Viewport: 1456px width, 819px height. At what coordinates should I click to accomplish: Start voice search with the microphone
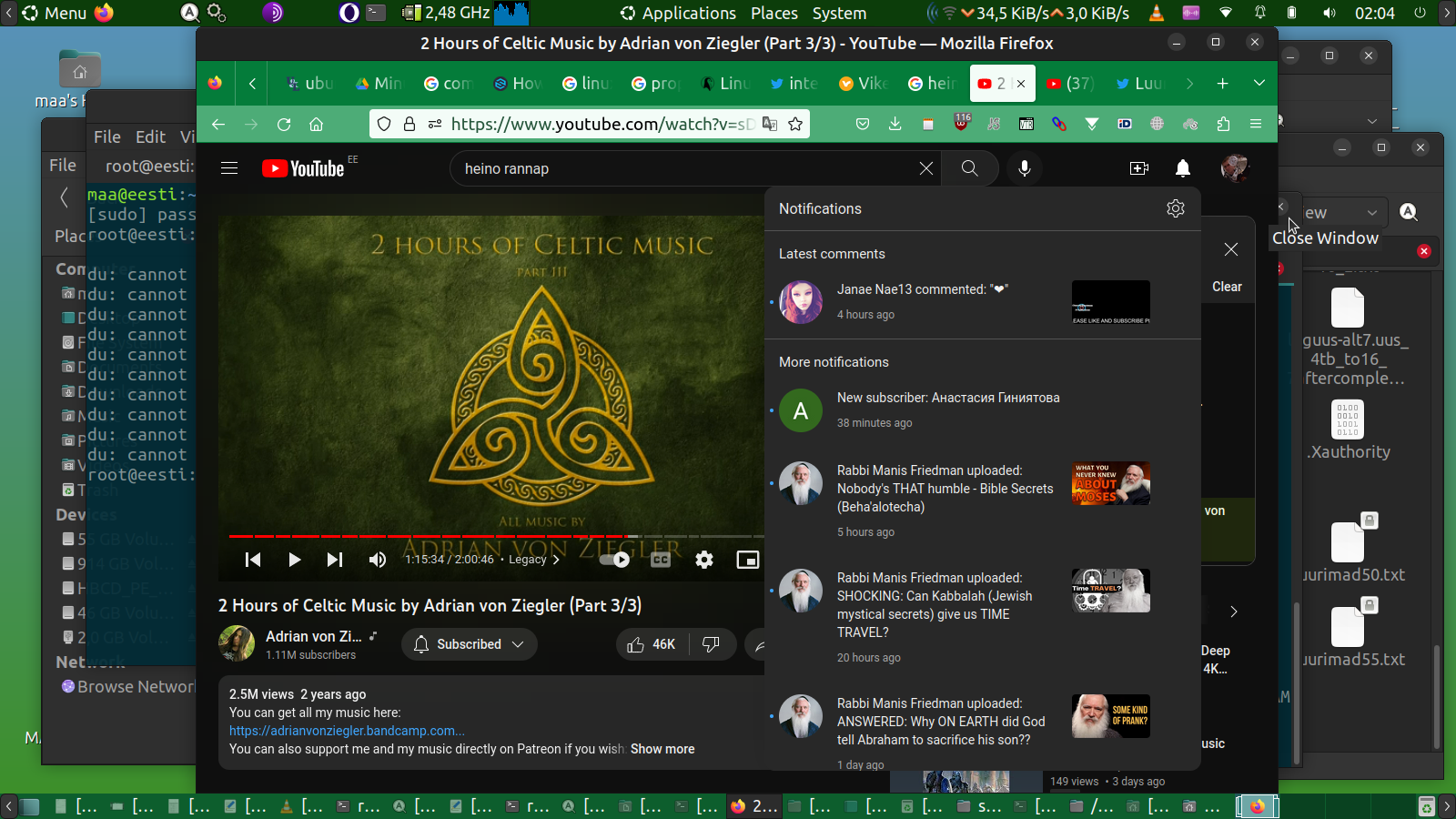(x=1025, y=168)
